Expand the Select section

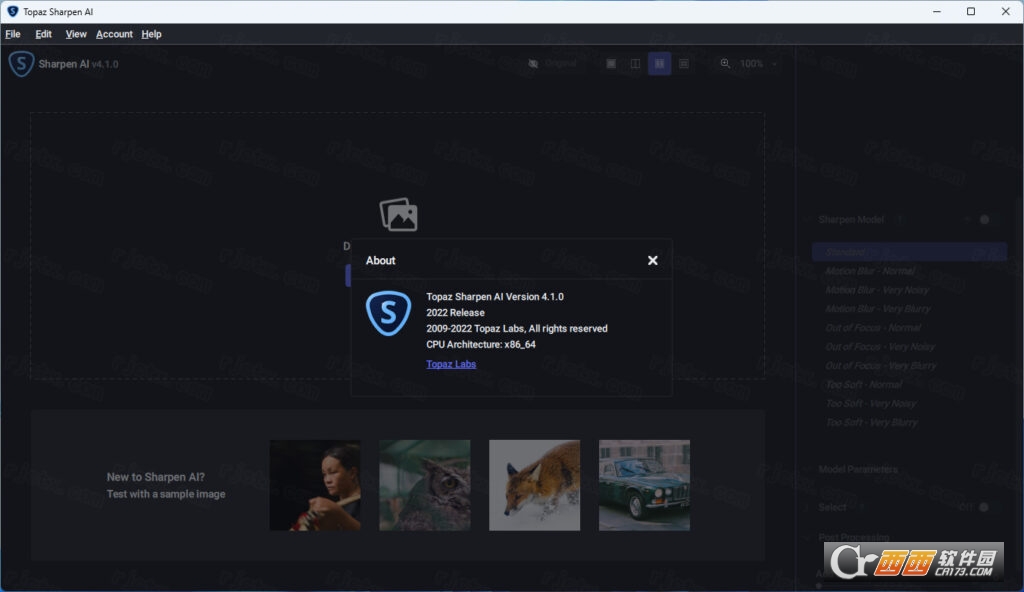coord(832,507)
